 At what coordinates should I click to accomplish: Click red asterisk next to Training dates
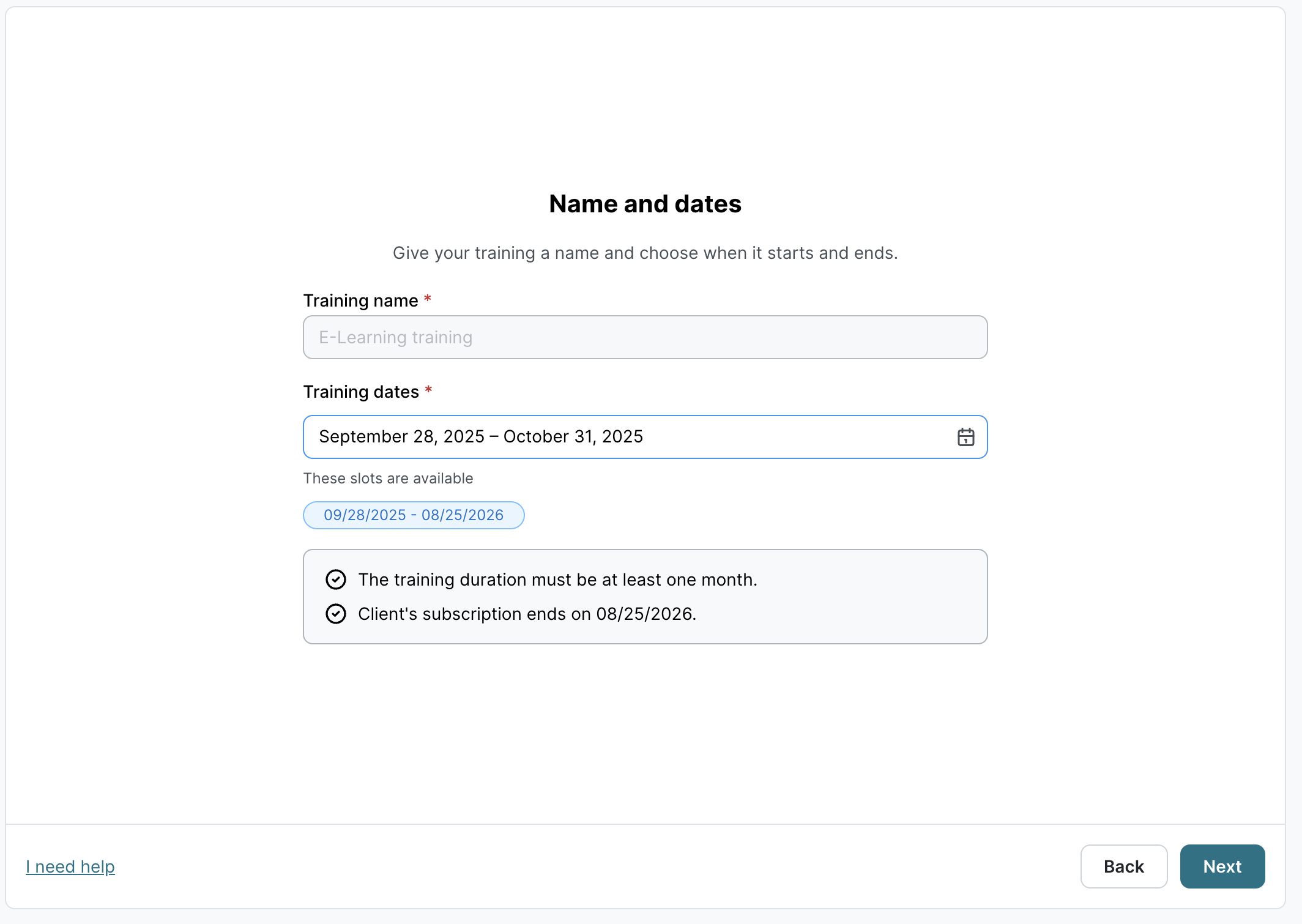click(x=428, y=390)
